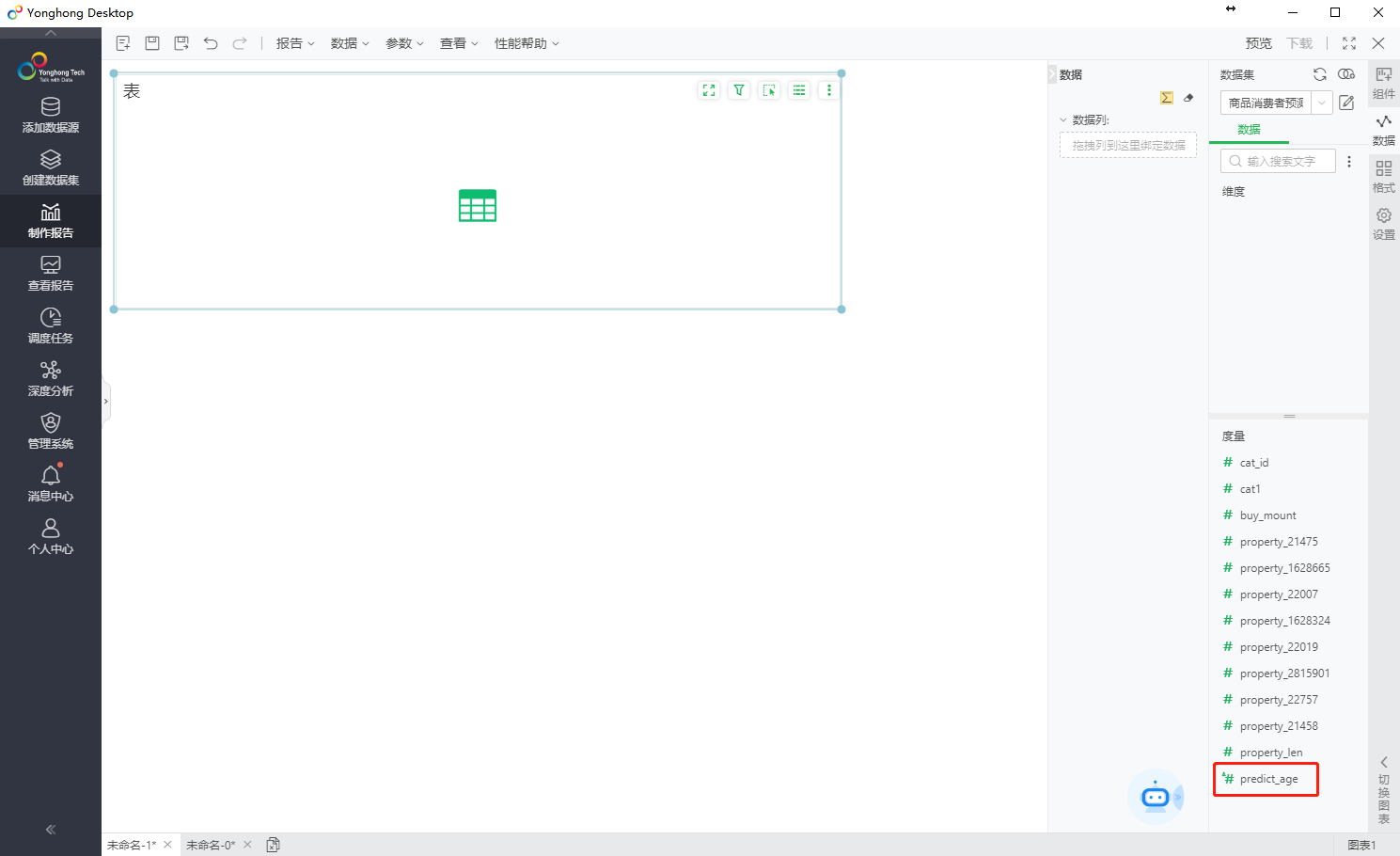The image size is (1400, 856).
Task: Refresh the dataset with the refresh icon
Action: pos(1320,74)
